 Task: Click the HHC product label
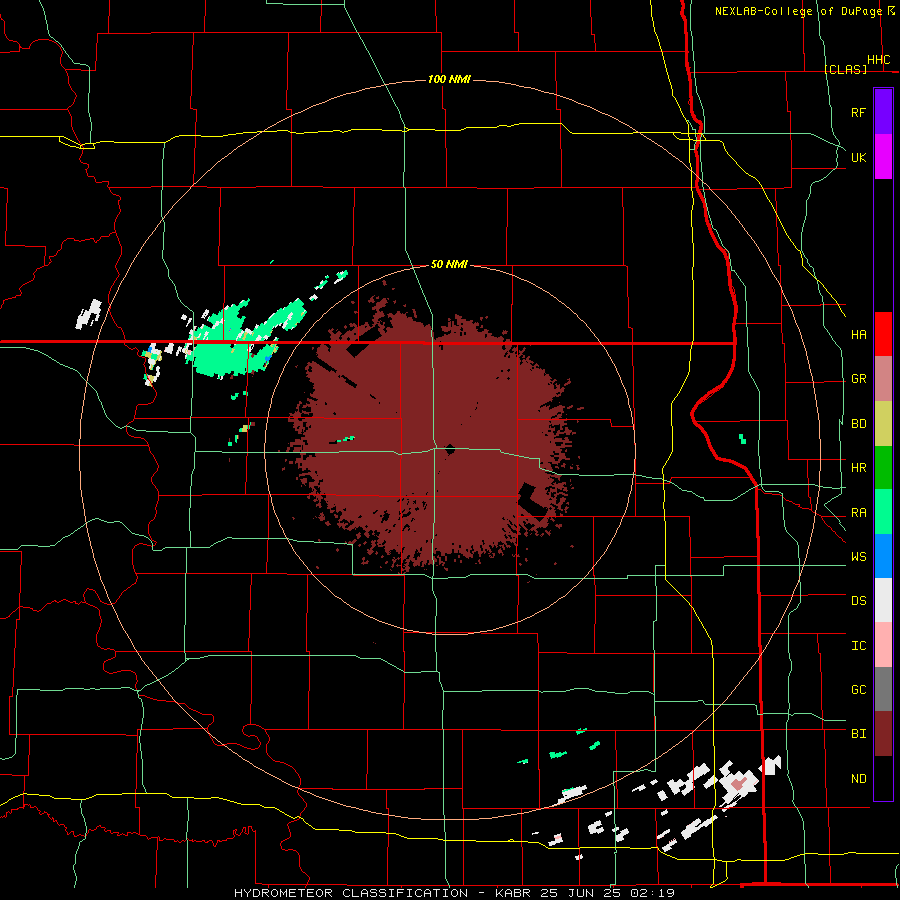coord(879,60)
